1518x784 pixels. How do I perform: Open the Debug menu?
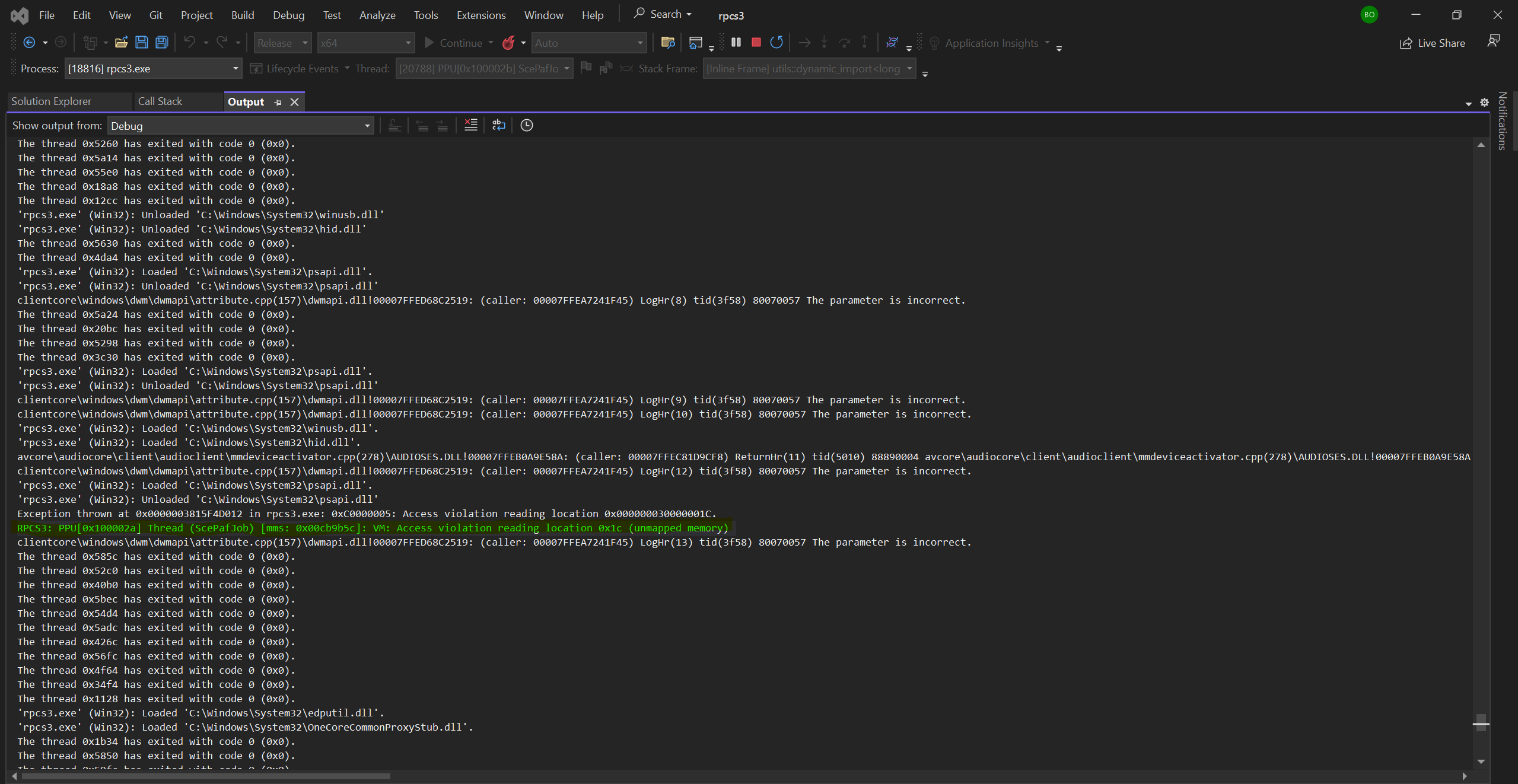click(x=288, y=15)
